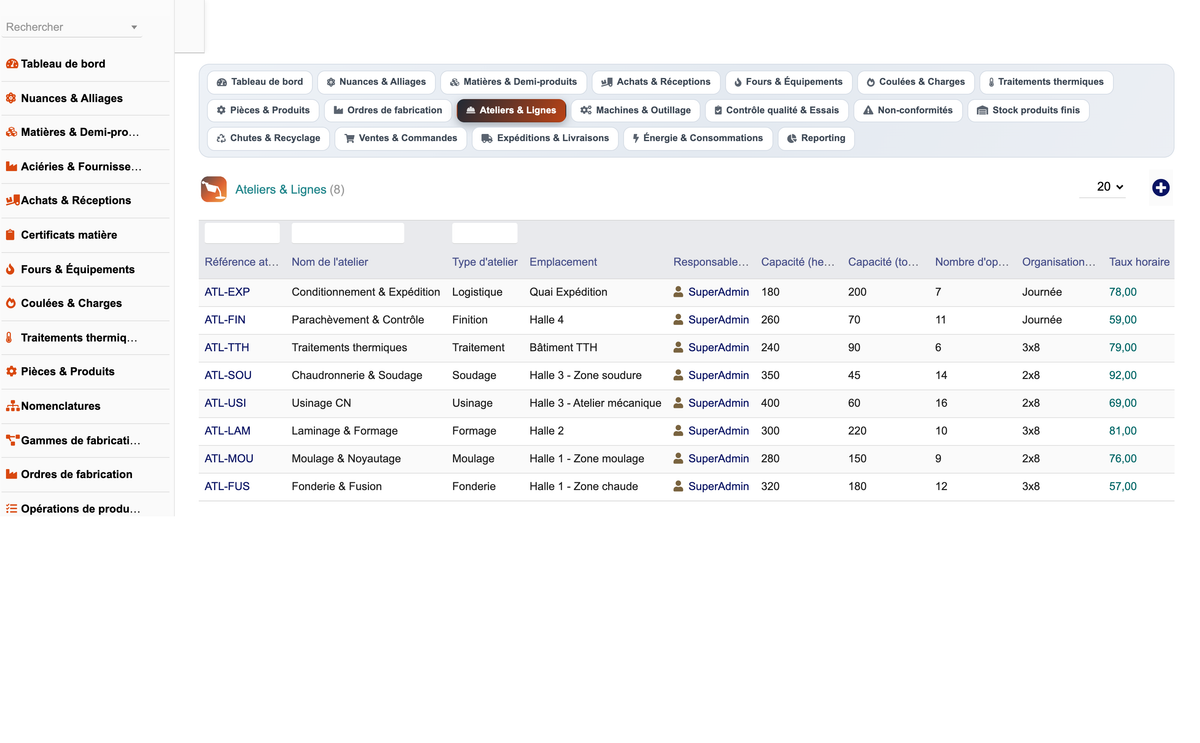Switch to the Nuances & Alliages top tab
This screenshot has width=1200, height=743.
[x=376, y=82]
